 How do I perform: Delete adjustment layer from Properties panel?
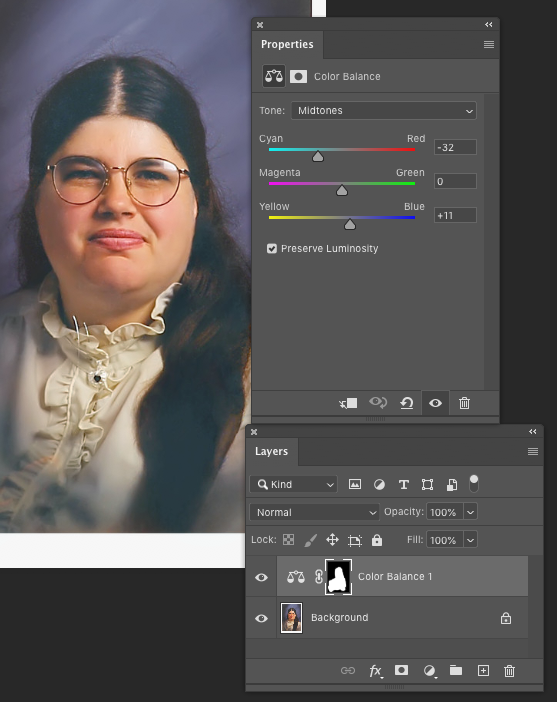click(464, 403)
